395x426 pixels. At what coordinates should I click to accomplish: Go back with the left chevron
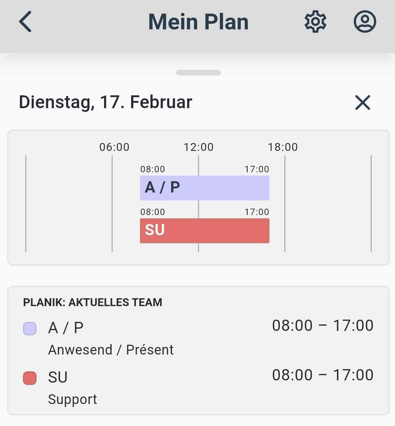(x=25, y=22)
